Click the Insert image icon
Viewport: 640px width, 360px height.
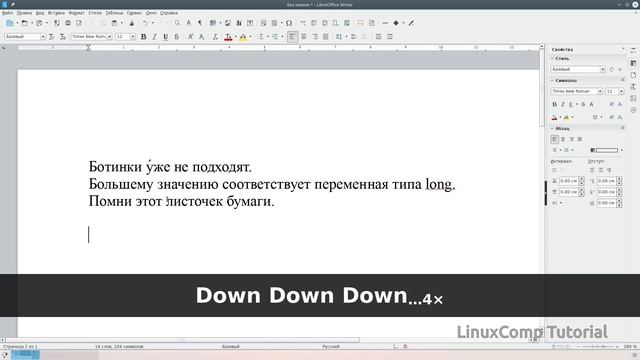tap(228, 23)
